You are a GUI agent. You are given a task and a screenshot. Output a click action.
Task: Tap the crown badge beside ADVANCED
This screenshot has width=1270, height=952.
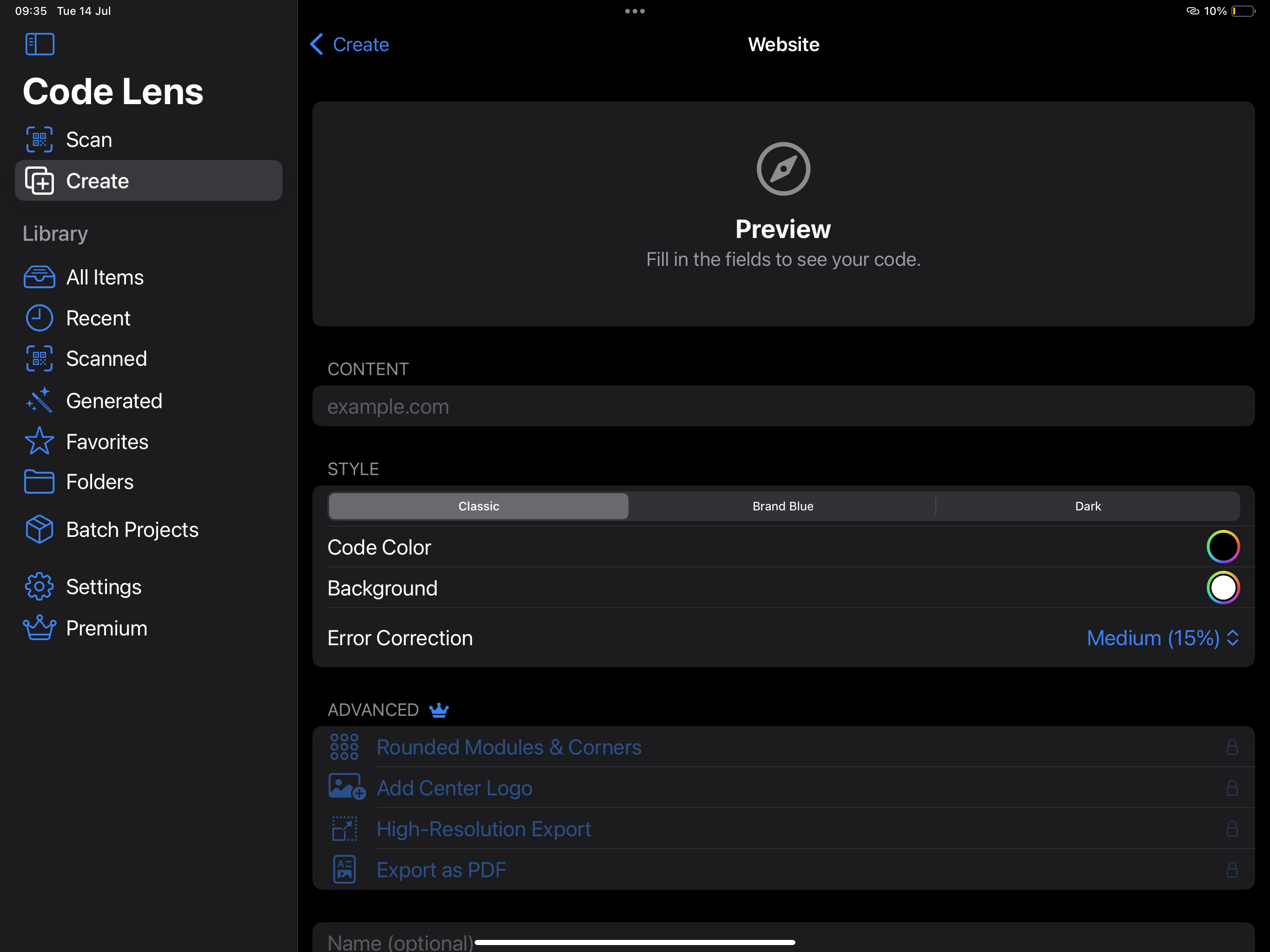439,710
